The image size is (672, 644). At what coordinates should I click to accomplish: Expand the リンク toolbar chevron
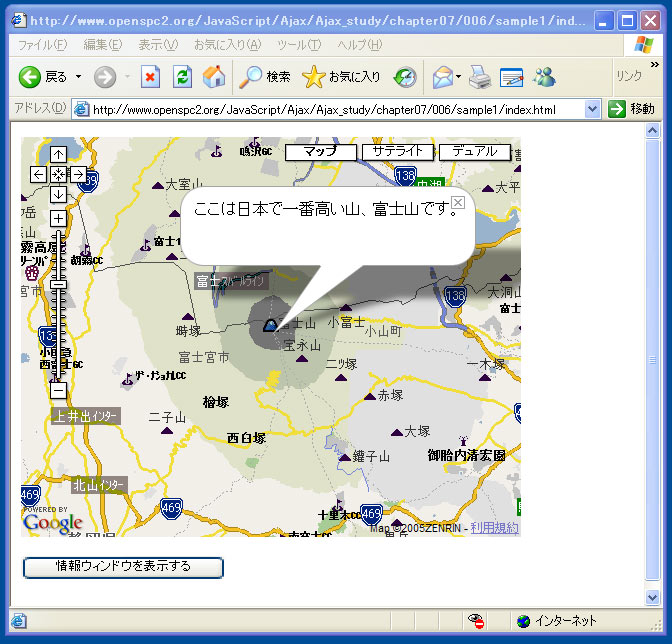click(x=654, y=65)
